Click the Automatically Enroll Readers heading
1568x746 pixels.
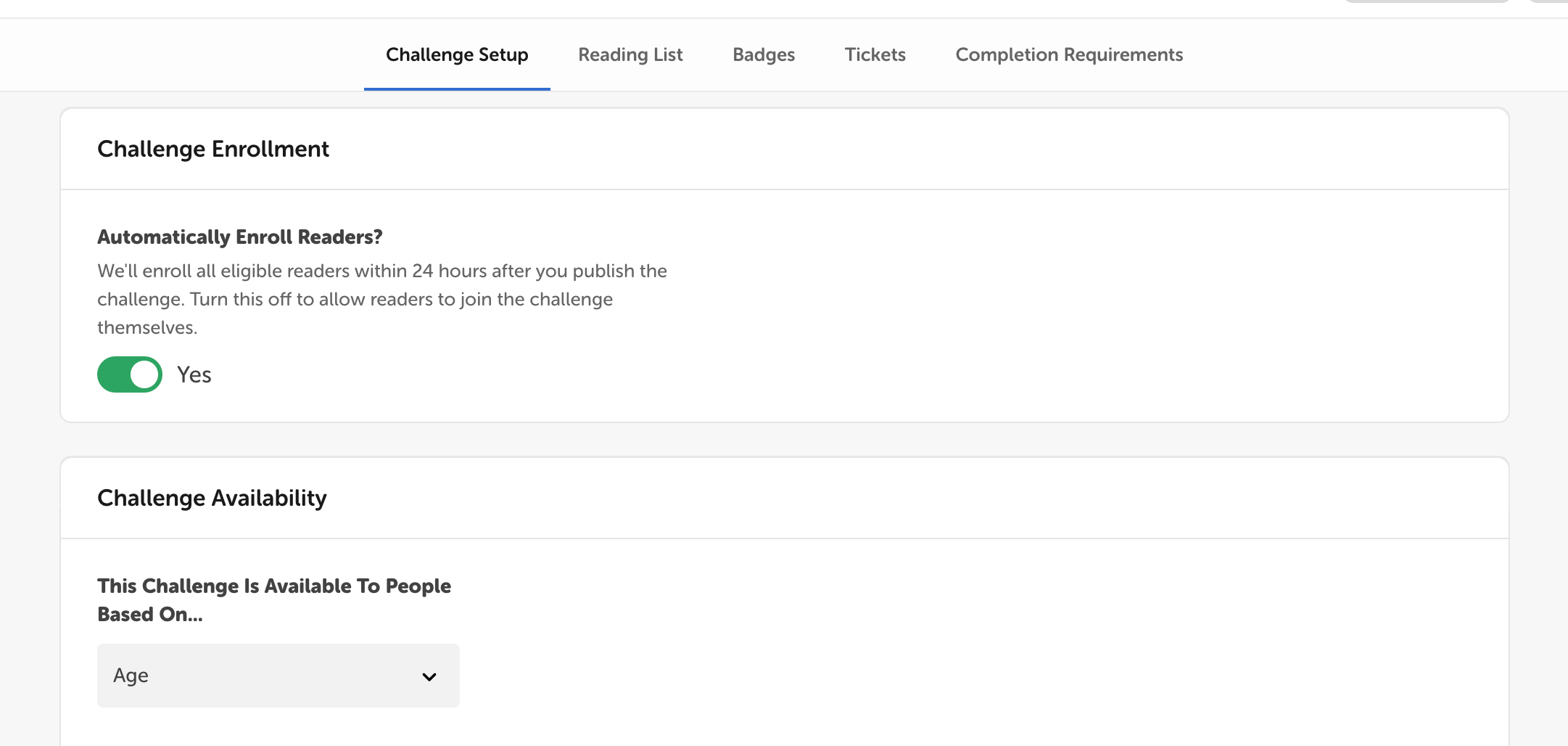click(x=239, y=237)
